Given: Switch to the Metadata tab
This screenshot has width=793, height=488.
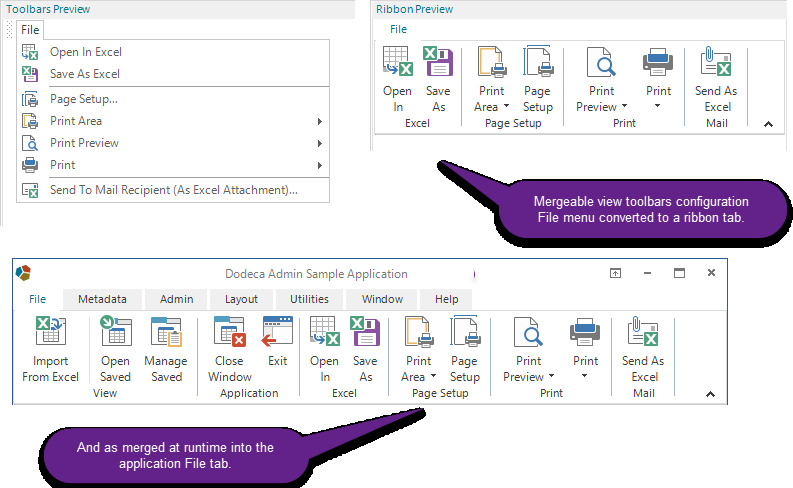Looking at the screenshot, I should coord(102,299).
